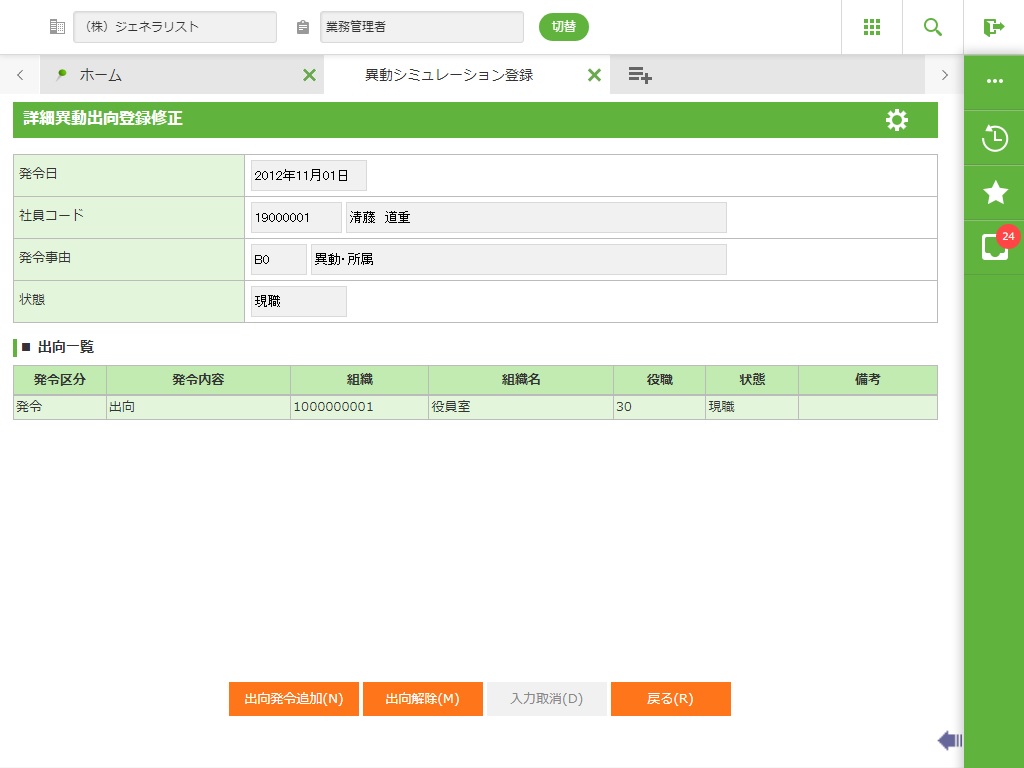1024x768 pixels.
Task: Open the three-dots more options sidebar icon
Action: [994, 81]
